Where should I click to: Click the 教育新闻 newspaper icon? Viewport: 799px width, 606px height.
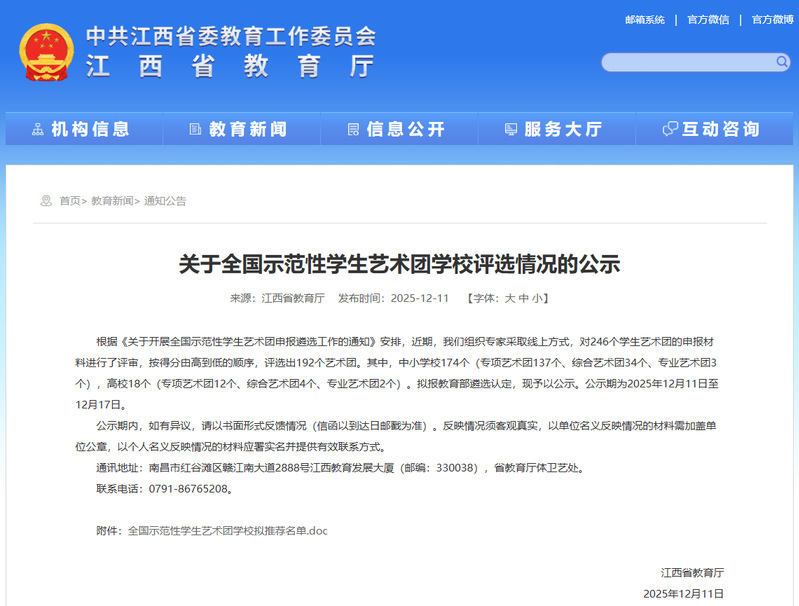click(x=195, y=129)
